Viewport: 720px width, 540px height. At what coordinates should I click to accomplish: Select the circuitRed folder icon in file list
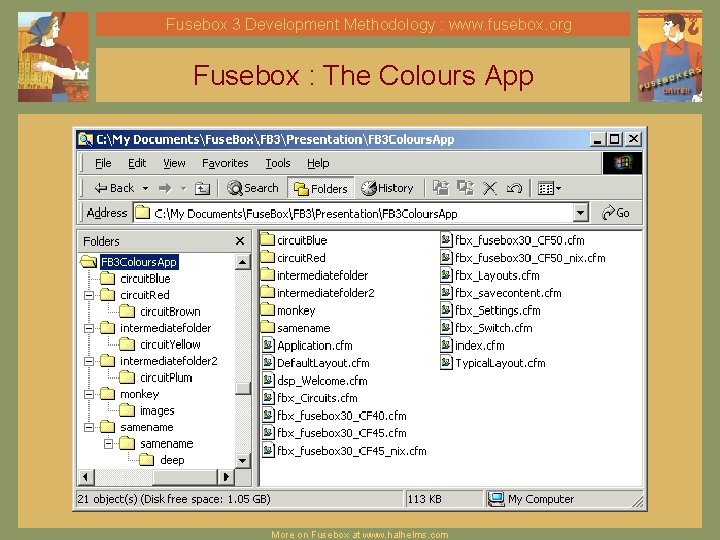267,257
